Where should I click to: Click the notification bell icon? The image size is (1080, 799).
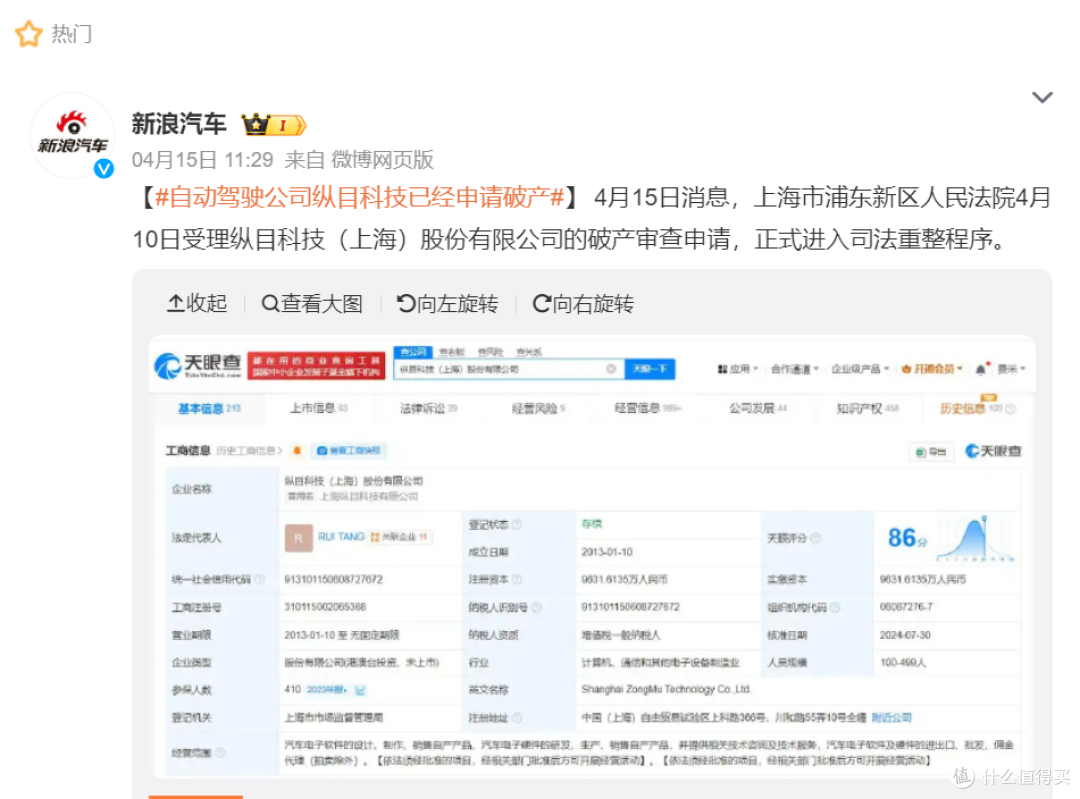point(982,369)
